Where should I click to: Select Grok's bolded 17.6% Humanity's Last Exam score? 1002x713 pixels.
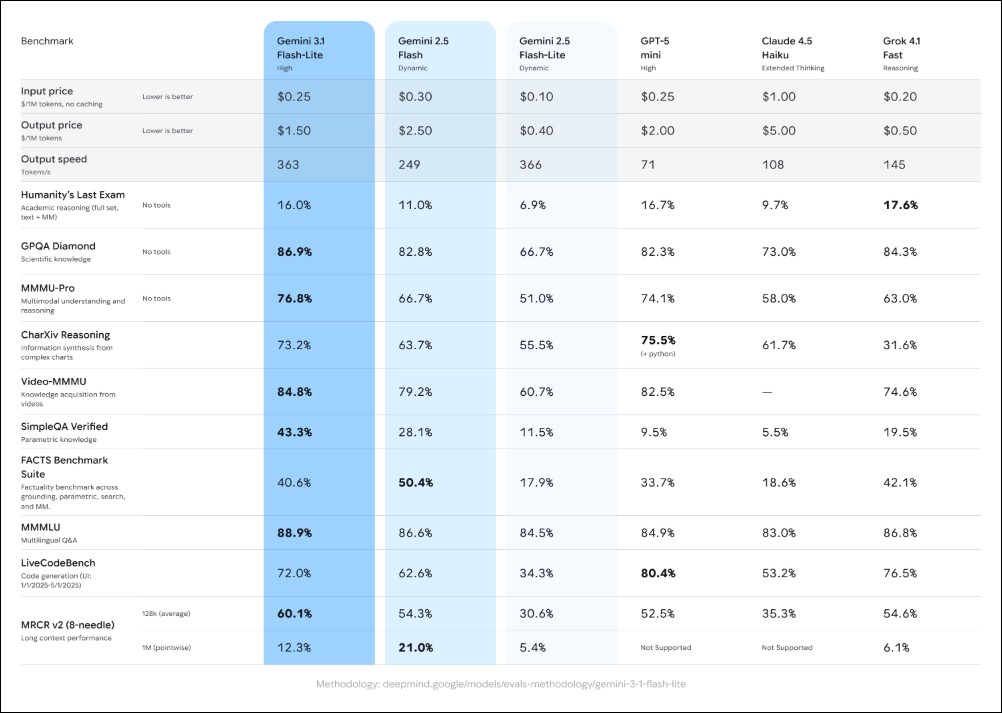(x=899, y=204)
